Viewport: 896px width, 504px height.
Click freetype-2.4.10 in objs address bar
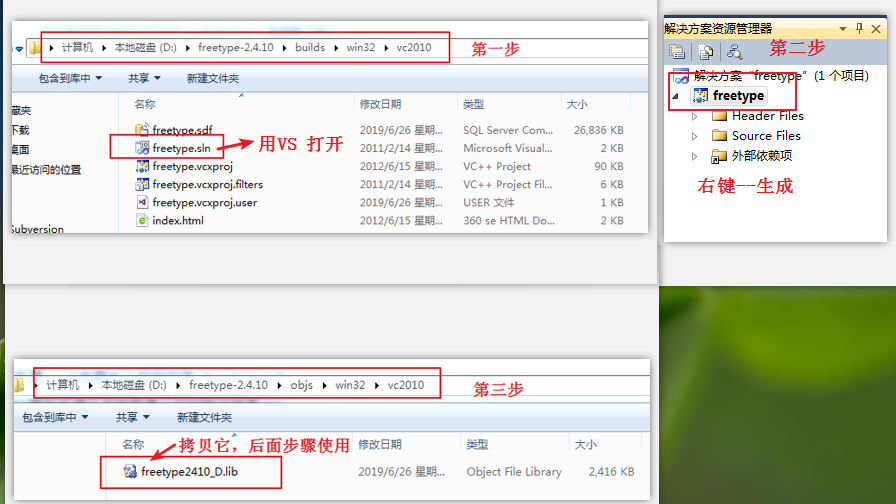[228, 385]
